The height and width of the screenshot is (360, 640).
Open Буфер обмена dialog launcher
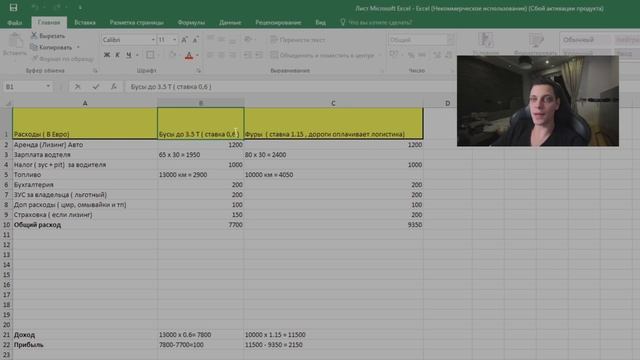[x=95, y=71]
